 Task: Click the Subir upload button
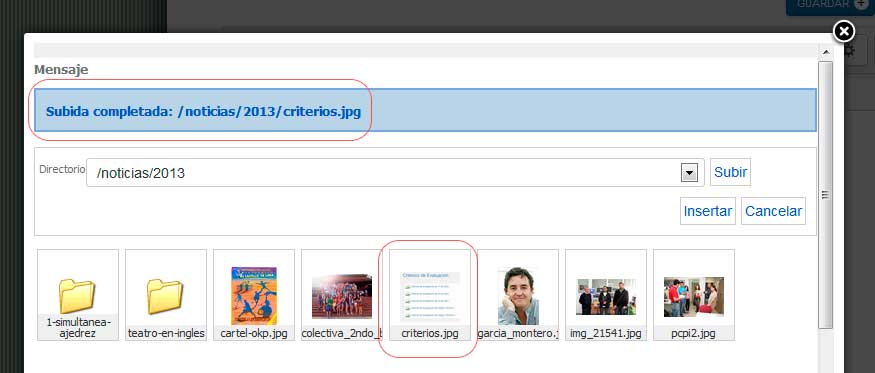[x=730, y=172]
